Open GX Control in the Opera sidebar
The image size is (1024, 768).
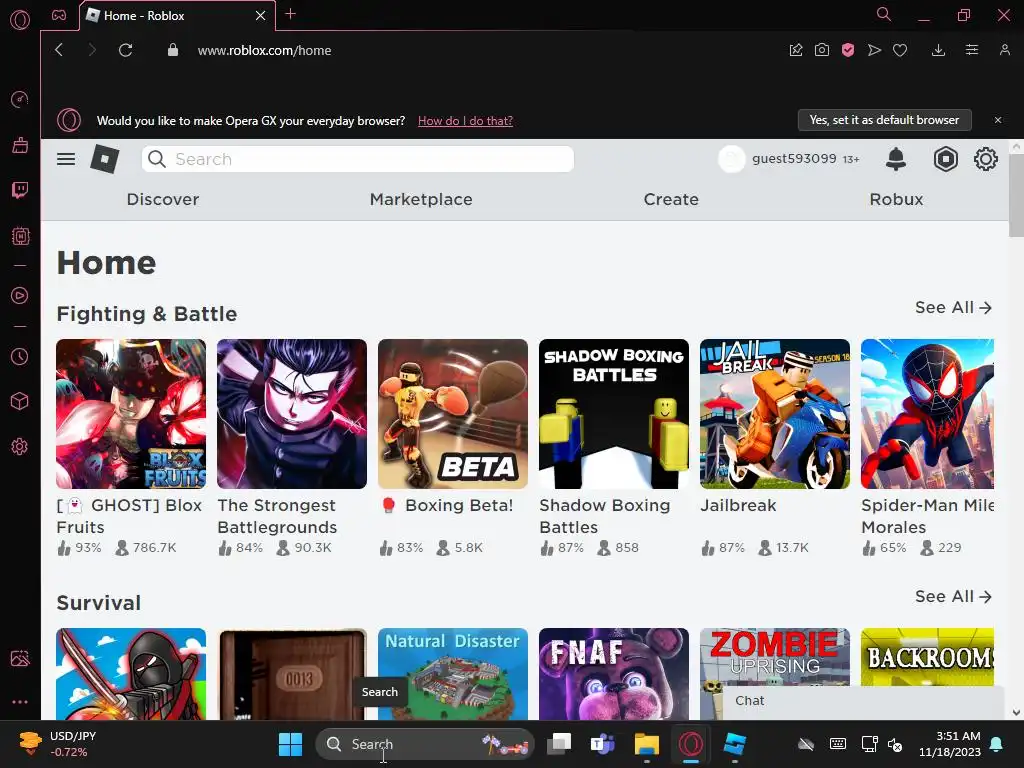click(20, 100)
